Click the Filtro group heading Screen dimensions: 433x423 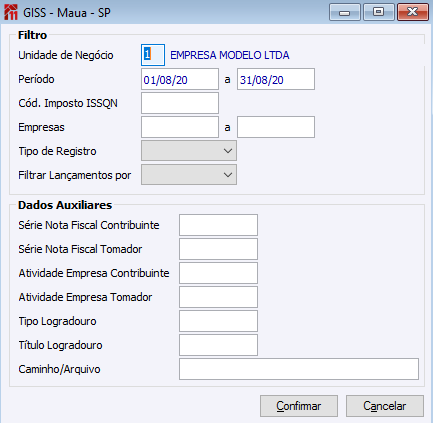32,35
